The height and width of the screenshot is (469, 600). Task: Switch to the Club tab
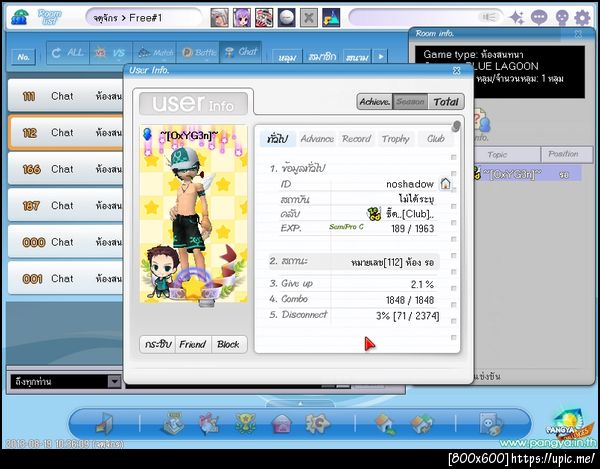point(435,138)
